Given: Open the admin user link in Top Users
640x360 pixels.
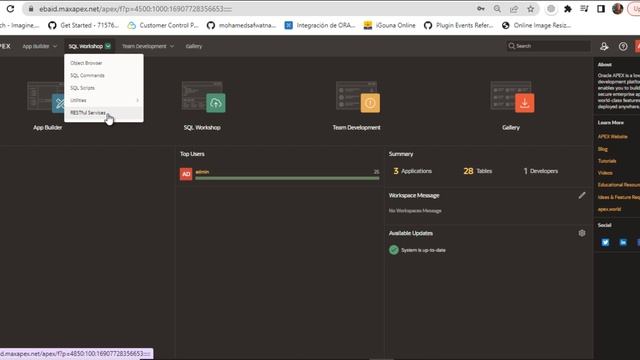Looking at the screenshot, I should point(202,172).
